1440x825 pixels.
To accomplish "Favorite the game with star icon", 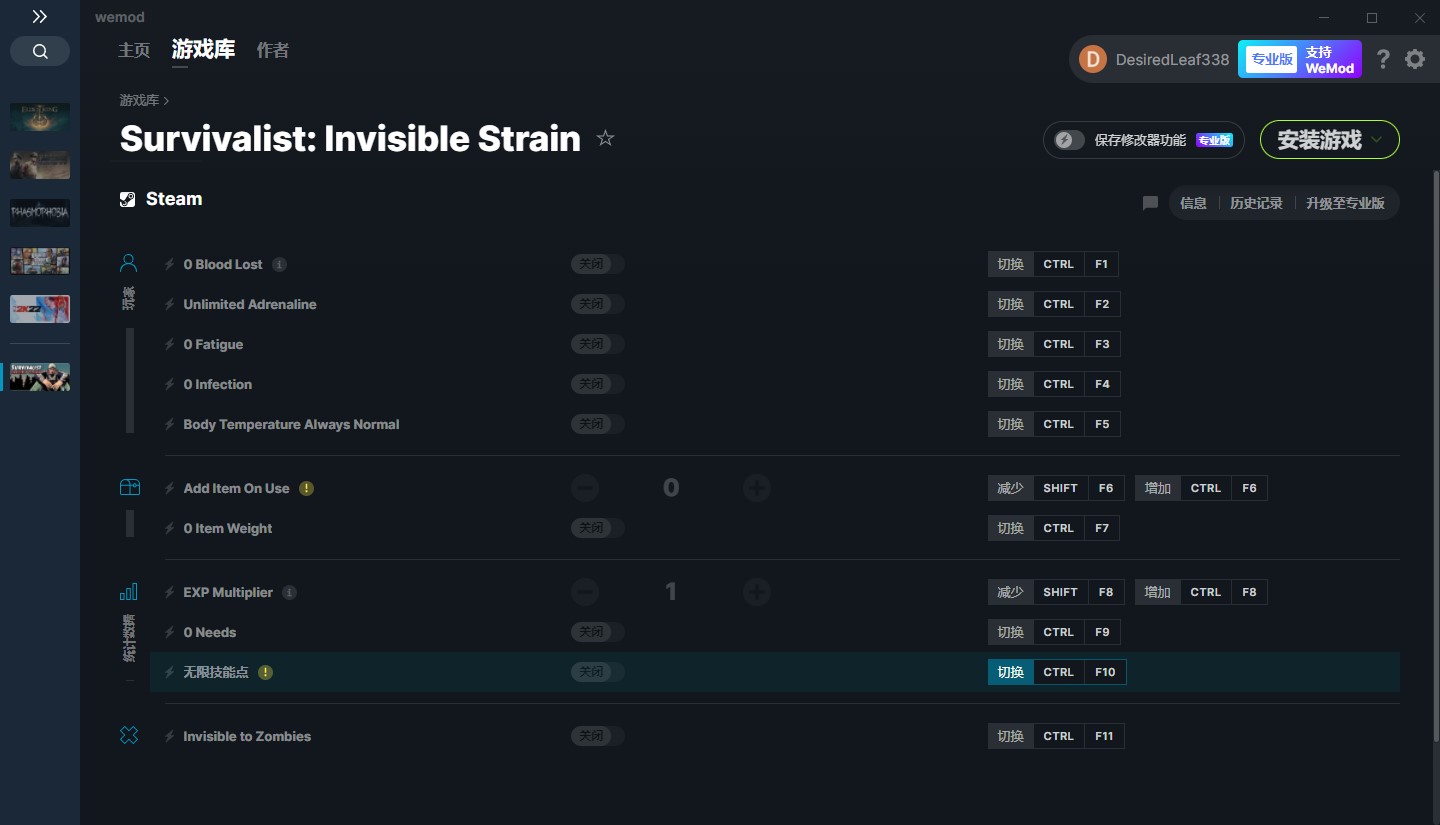I will pyautogui.click(x=605, y=138).
